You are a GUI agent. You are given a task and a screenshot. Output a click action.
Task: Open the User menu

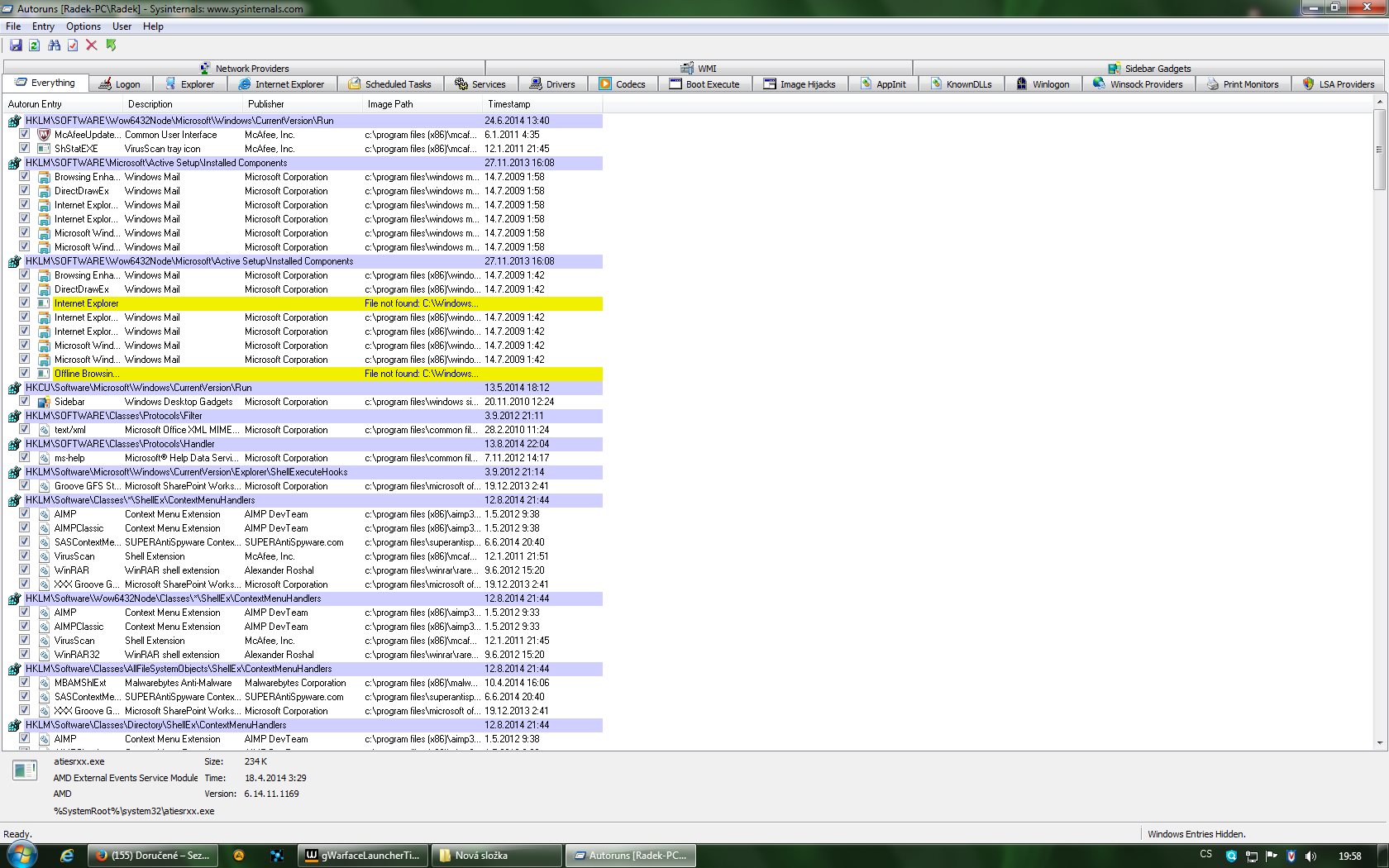(122, 26)
